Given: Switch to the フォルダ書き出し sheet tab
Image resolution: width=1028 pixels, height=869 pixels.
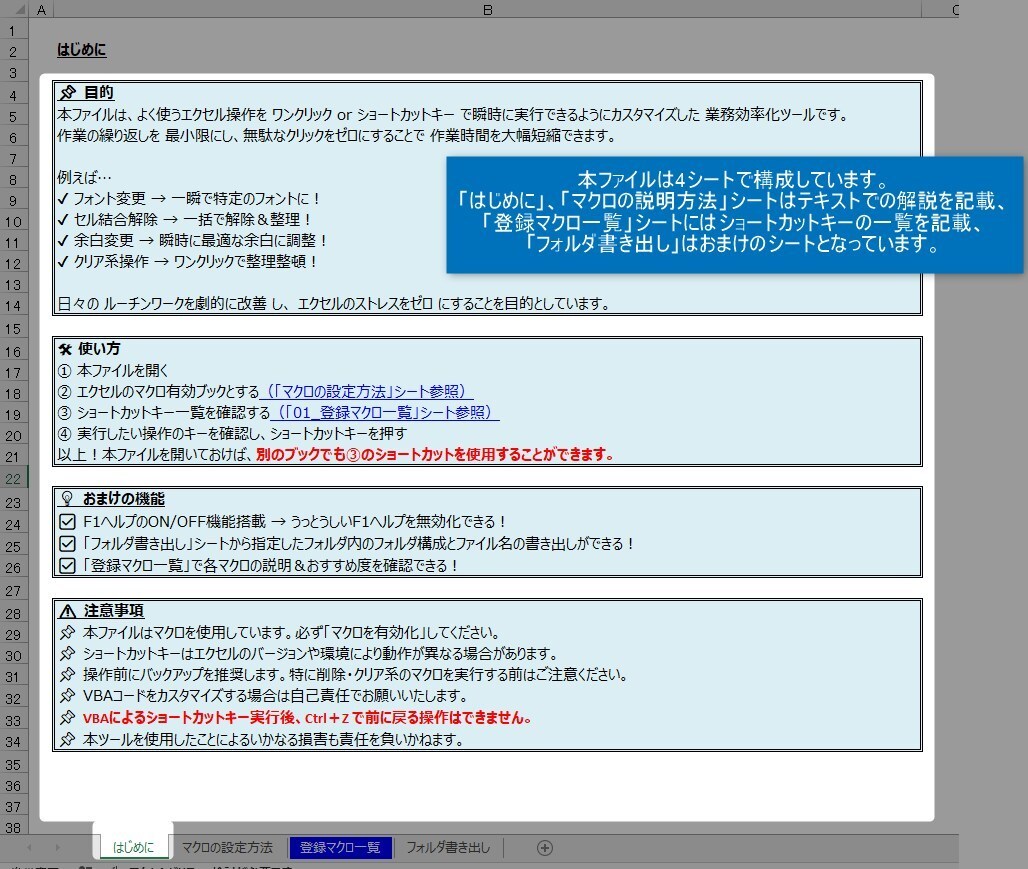Looking at the screenshot, I should (448, 847).
